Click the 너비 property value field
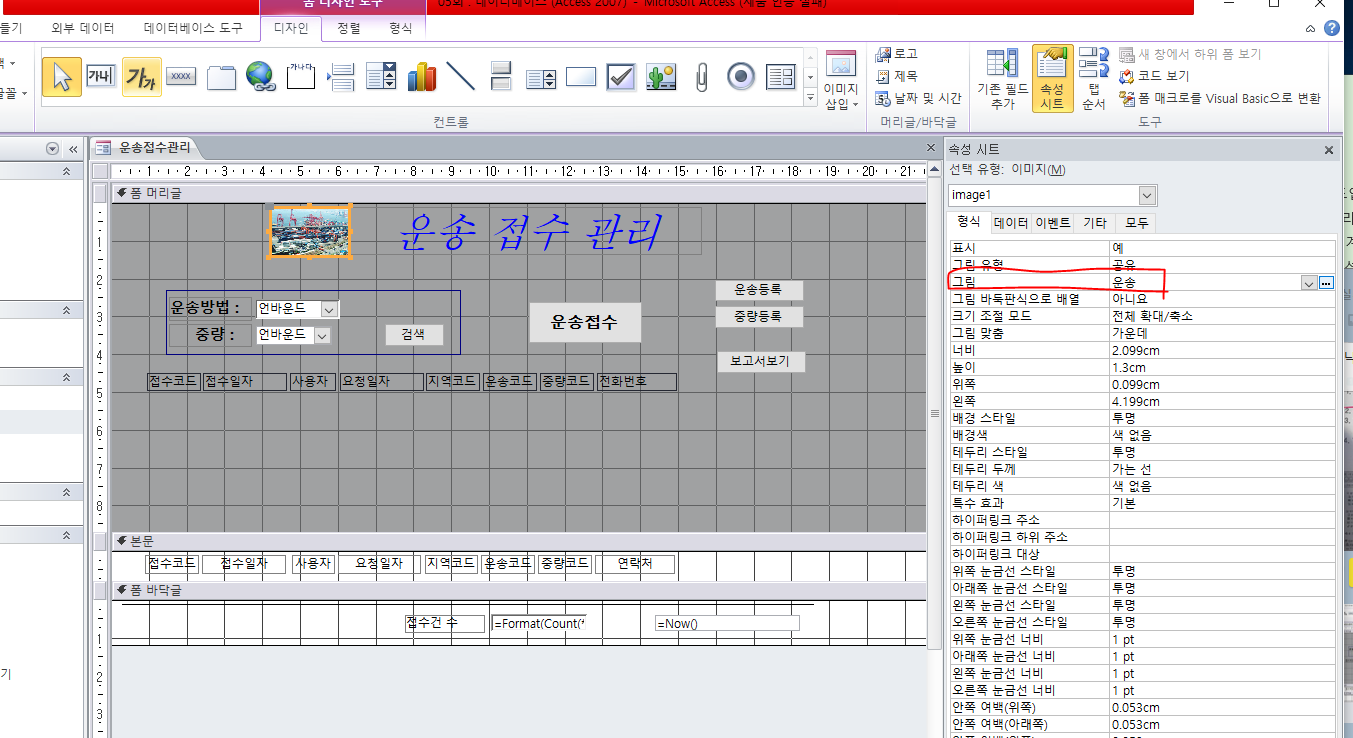 pyautogui.click(x=1220, y=350)
